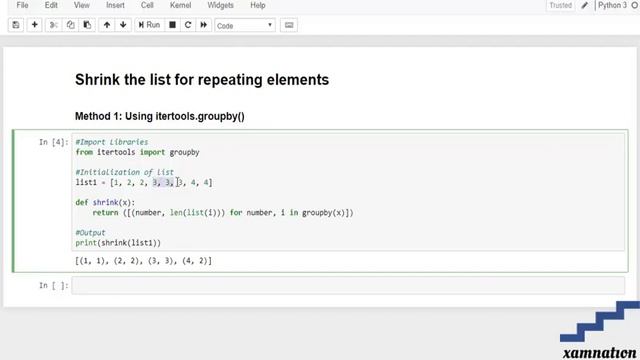Click the 'print(shrink(list1))' line

[x=118, y=243]
